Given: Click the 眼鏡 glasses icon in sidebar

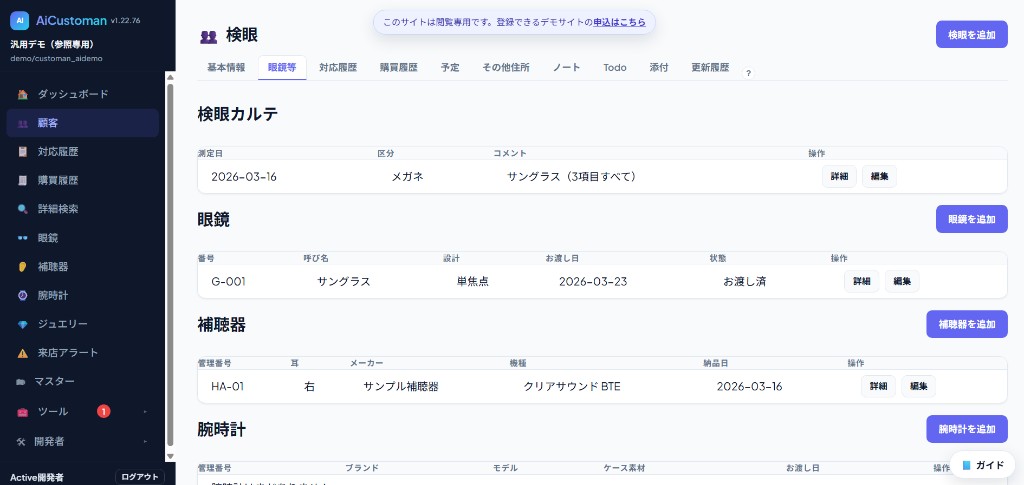Looking at the screenshot, I should pyautogui.click(x=23, y=238).
